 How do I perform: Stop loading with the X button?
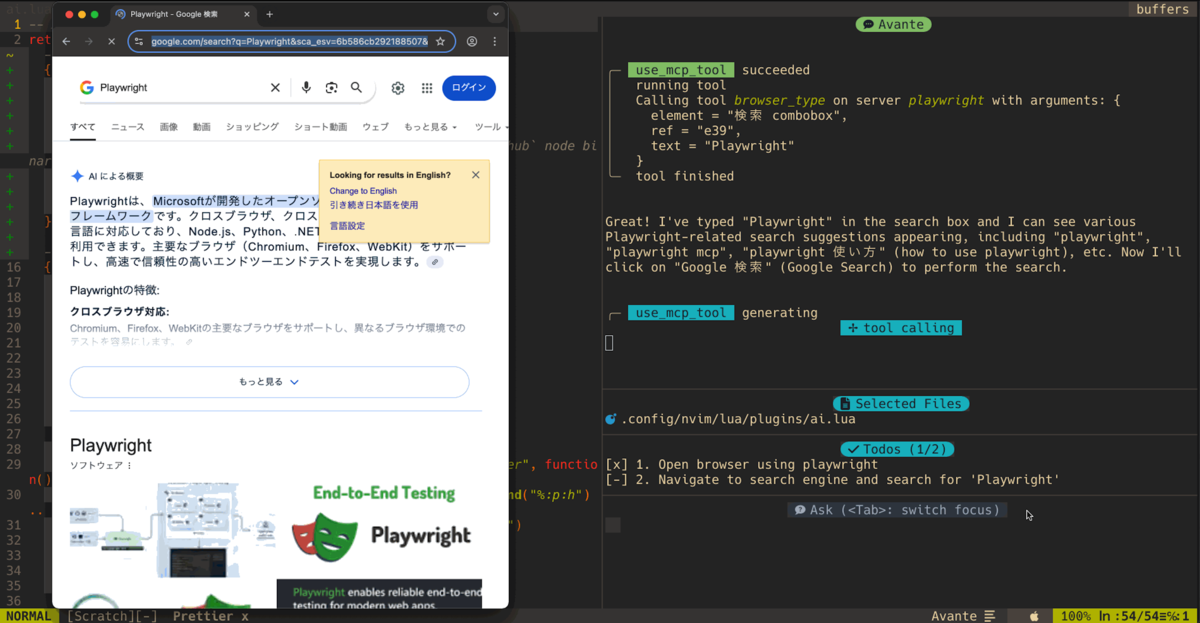pyautogui.click(x=111, y=42)
